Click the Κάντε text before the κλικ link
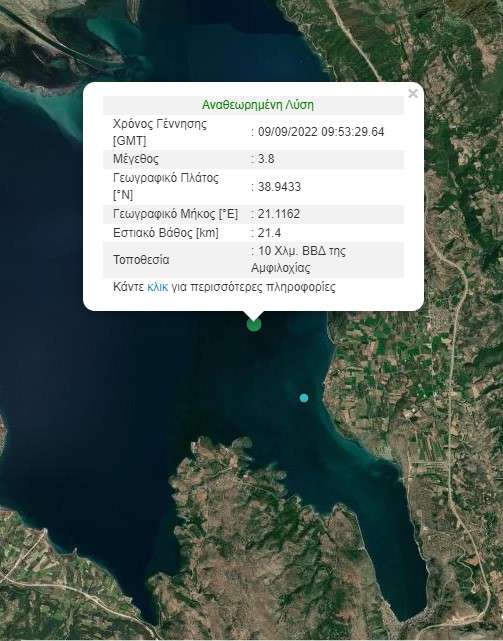Viewport: 503px width, 641px height. point(128,287)
